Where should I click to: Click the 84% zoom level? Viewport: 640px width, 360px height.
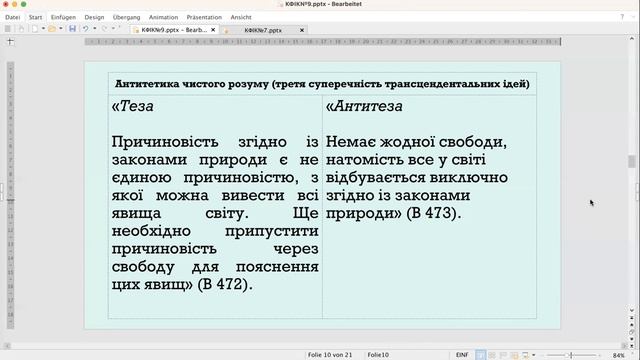click(x=618, y=355)
